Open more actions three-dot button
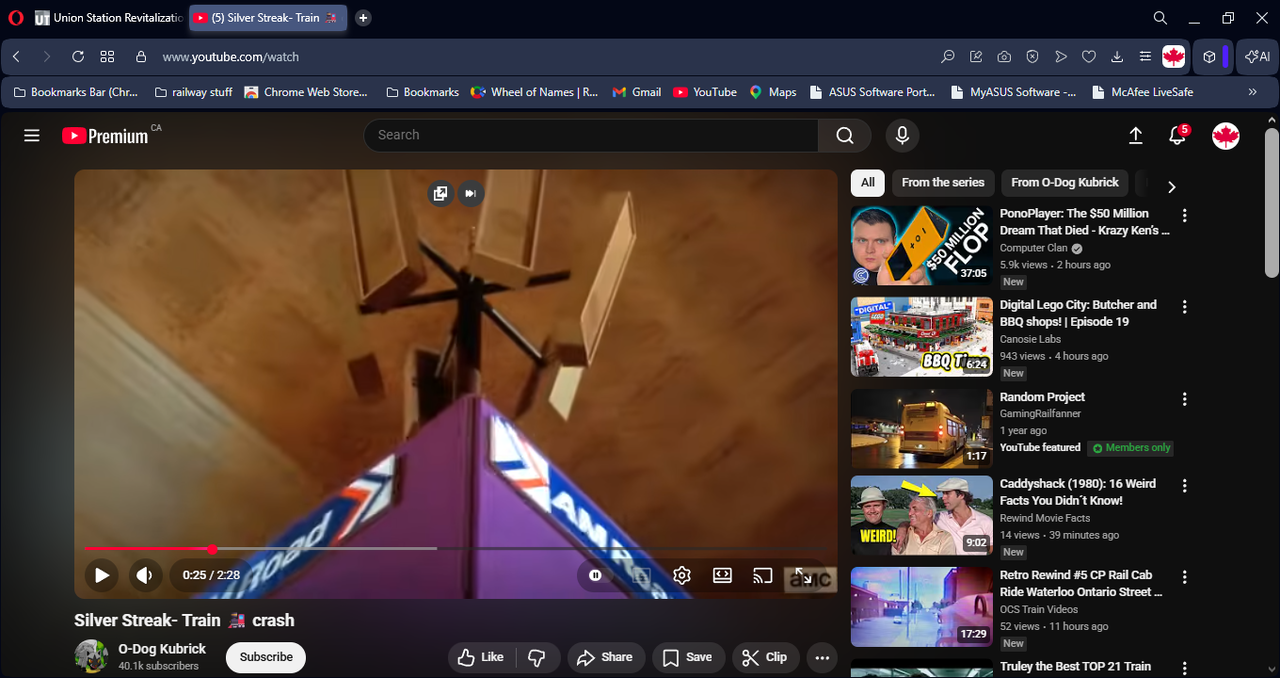This screenshot has width=1280, height=678. (x=822, y=657)
